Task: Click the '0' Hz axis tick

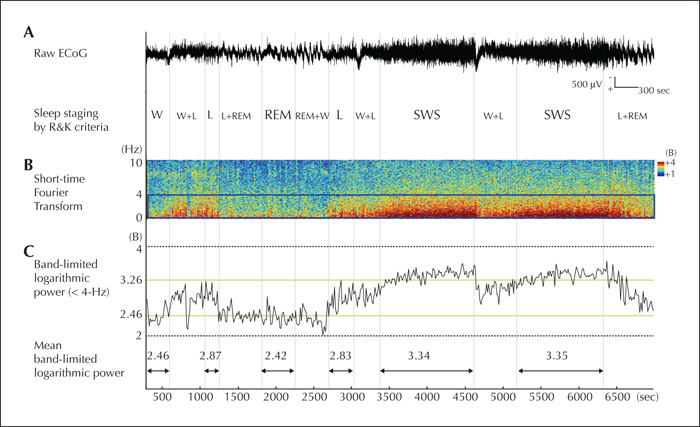Action: pos(139,218)
